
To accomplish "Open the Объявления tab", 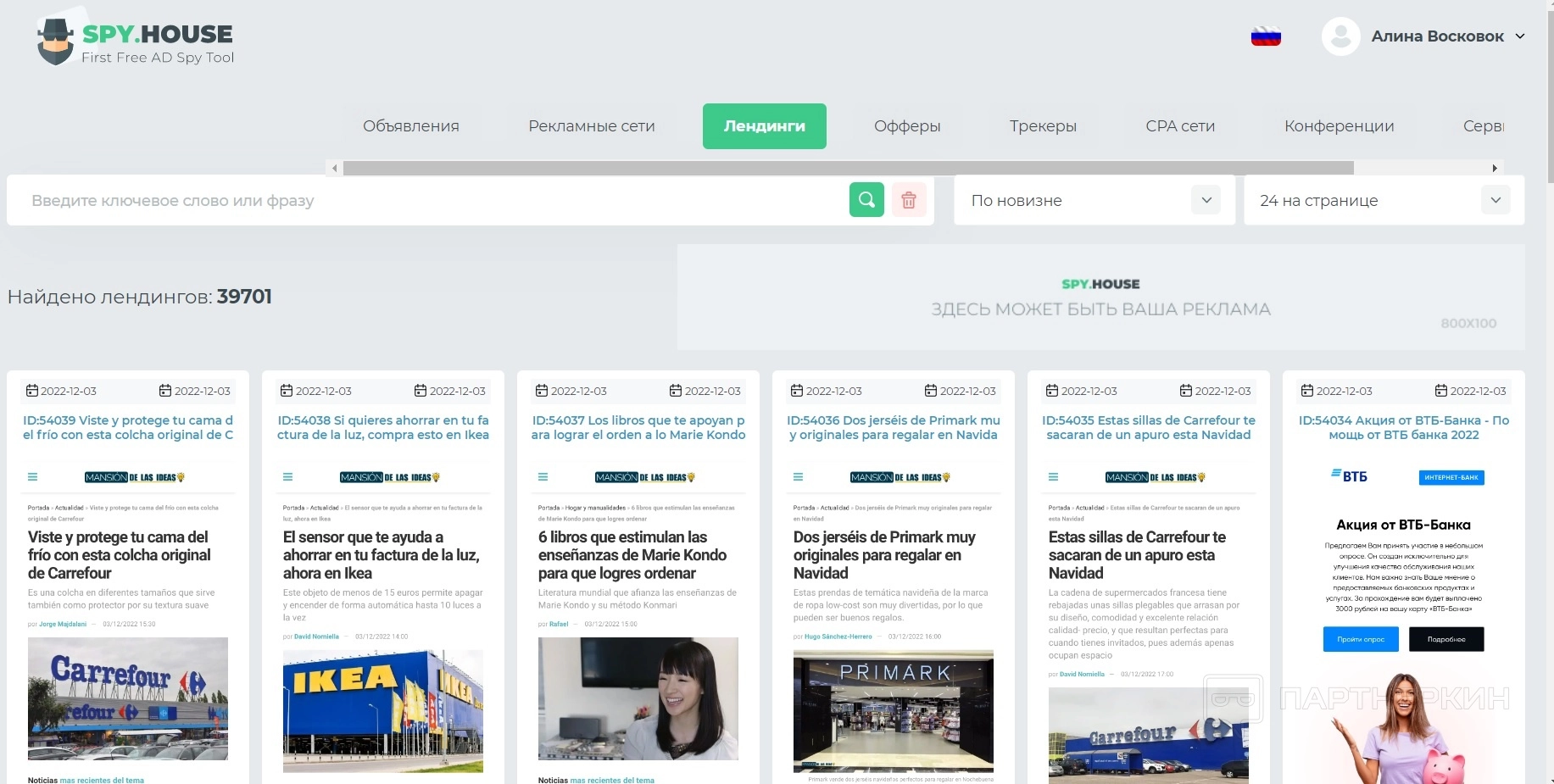I will [411, 126].
